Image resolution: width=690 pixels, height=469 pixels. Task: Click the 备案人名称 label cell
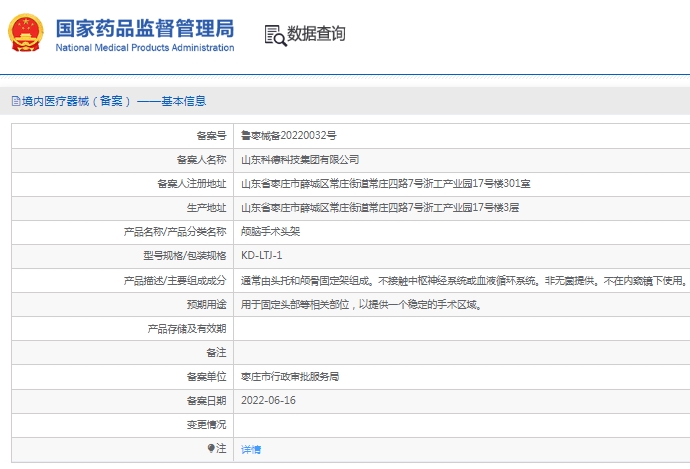tap(202, 160)
